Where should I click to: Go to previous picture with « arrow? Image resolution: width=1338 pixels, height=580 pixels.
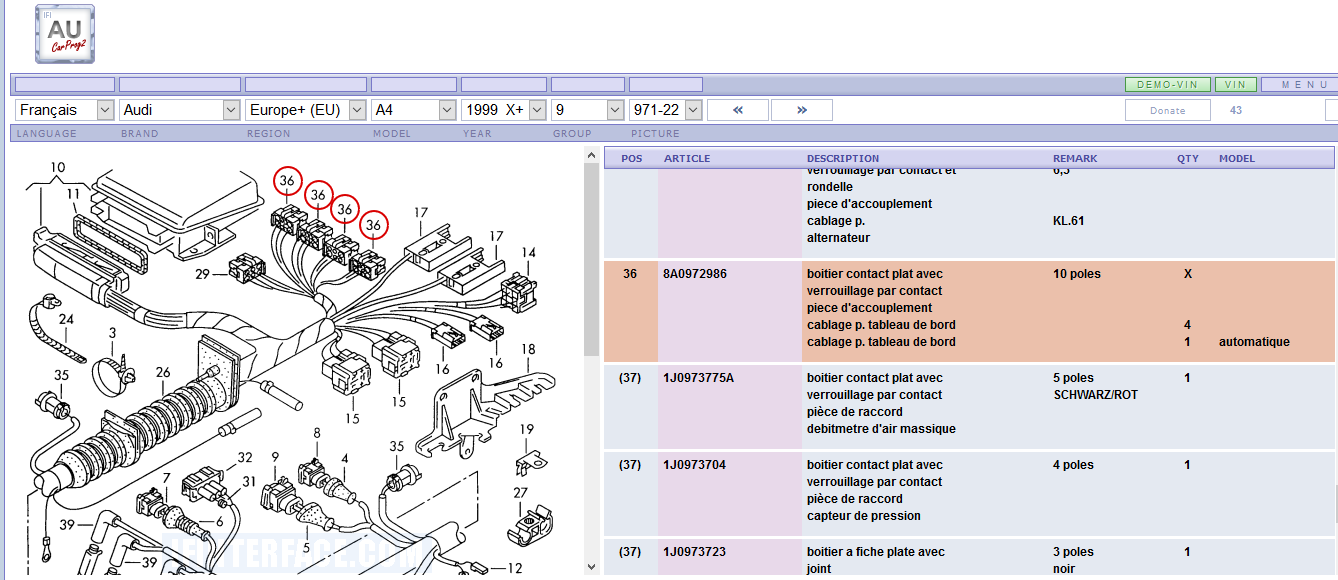click(x=737, y=110)
